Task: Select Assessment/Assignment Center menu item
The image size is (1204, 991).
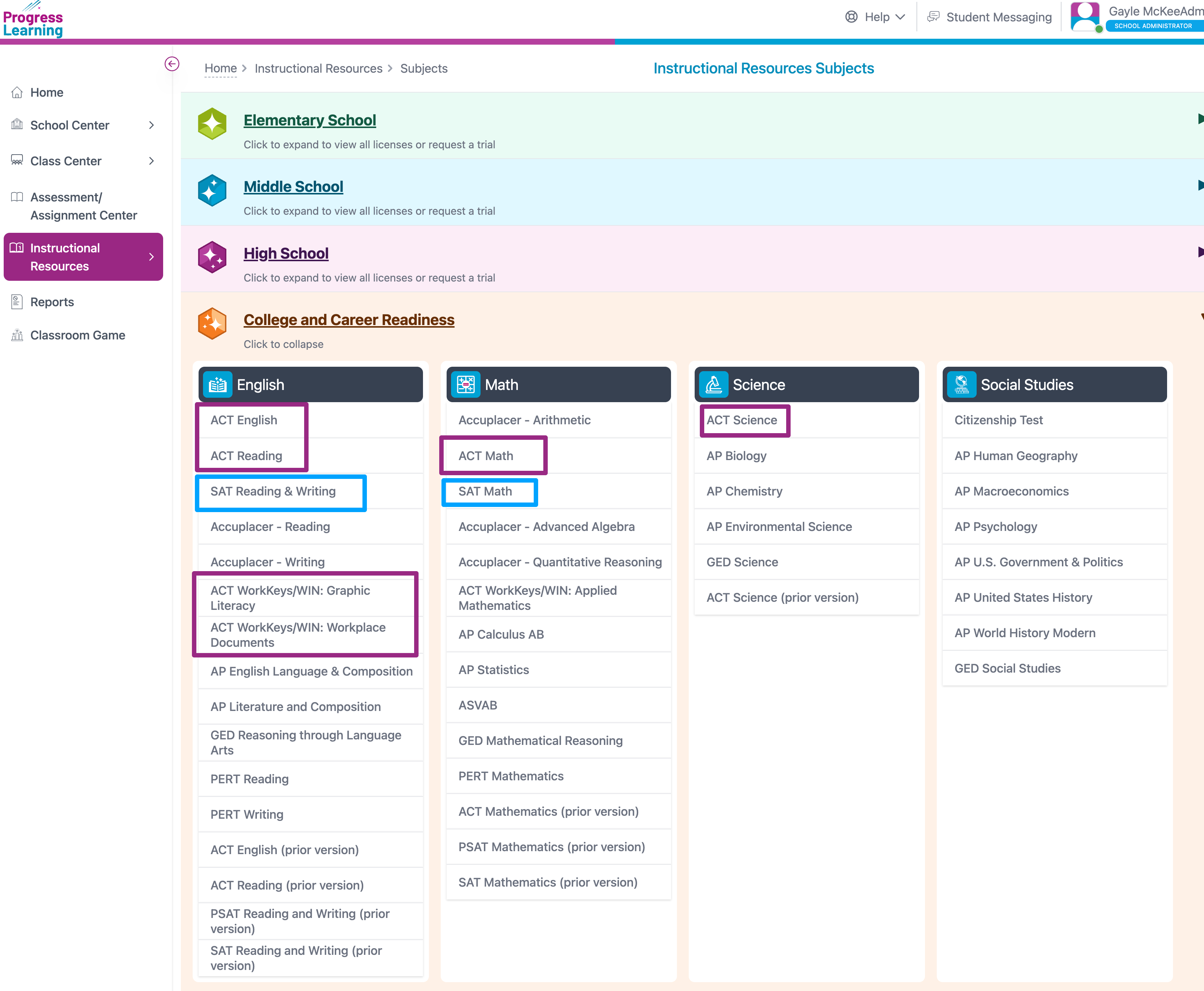Action: 83,206
